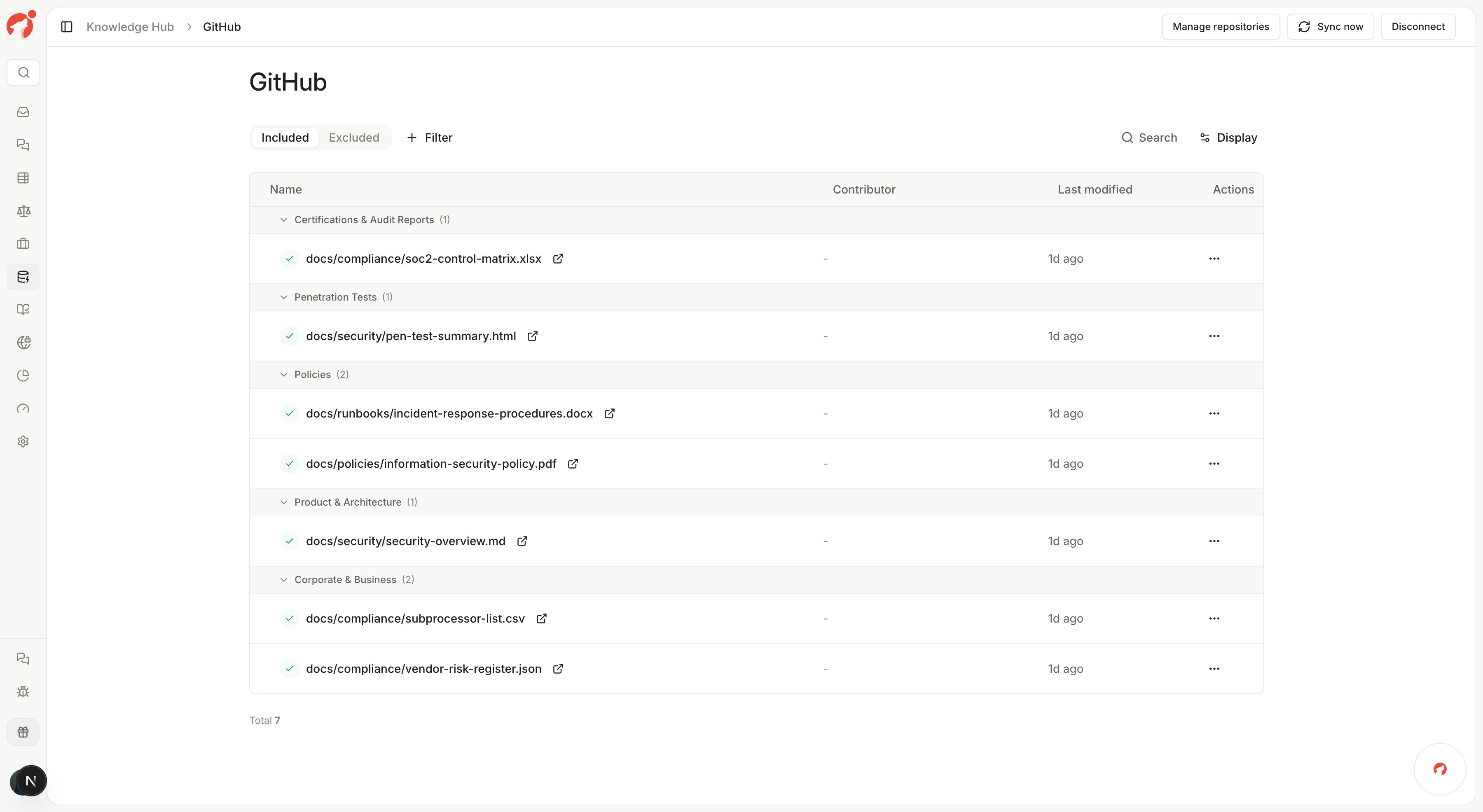The width and height of the screenshot is (1483, 812).
Task: Open pen-test-summary.html external link
Action: click(x=533, y=336)
